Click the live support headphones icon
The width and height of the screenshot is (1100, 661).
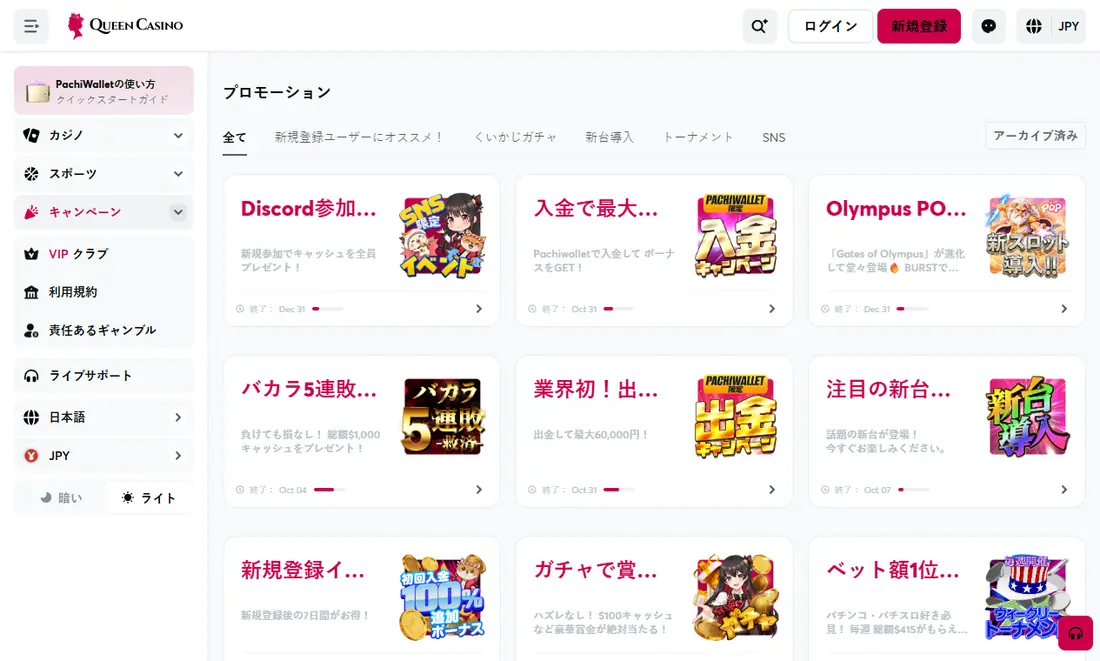pos(31,376)
